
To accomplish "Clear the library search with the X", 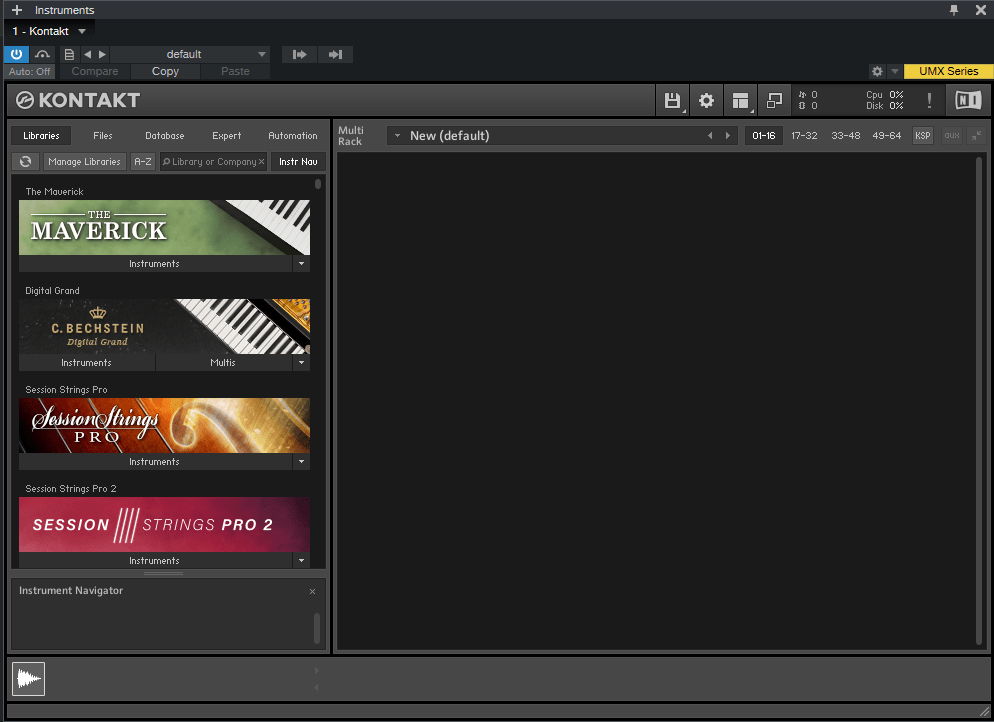I will (261, 162).
